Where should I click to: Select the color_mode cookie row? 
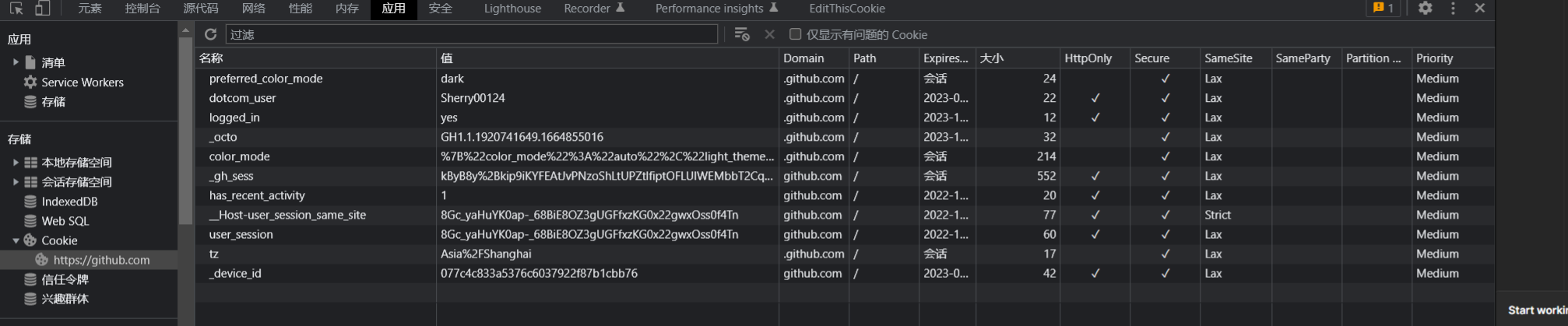(x=845, y=156)
